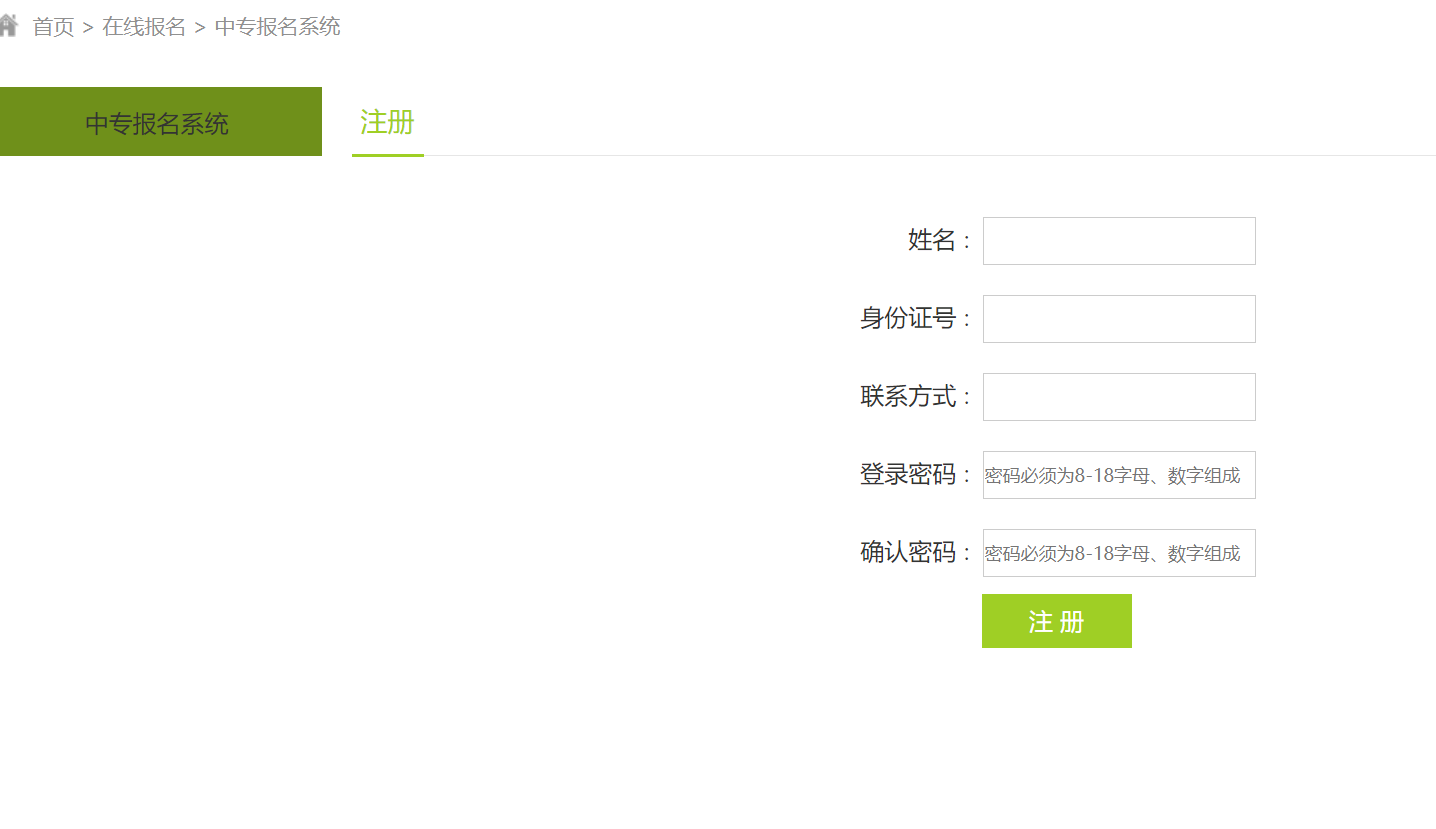Click the 登录密码 field label
Screen dimensions: 1436x829
tap(908, 474)
